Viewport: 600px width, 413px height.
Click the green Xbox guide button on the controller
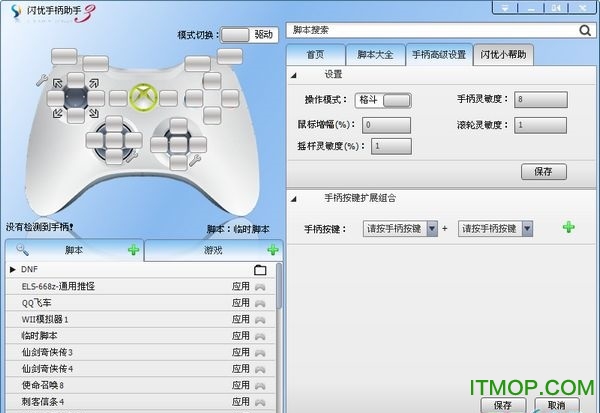143,98
